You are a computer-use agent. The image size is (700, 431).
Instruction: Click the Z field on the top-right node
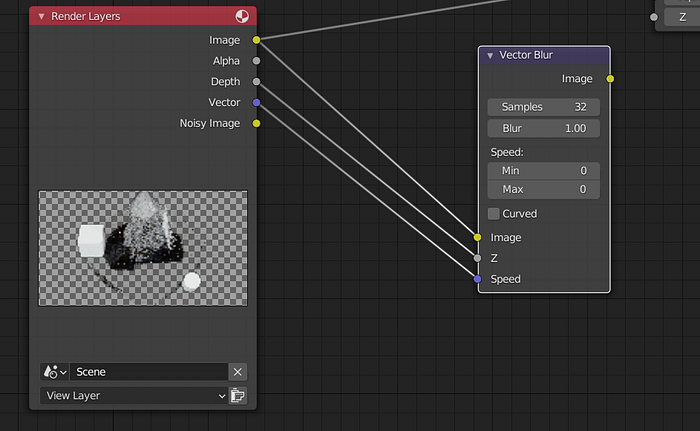(682, 17)
